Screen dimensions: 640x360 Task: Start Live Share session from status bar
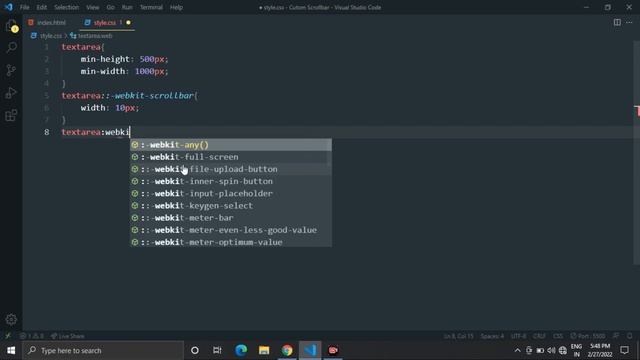pyautogui.click(x=67, y=336)
